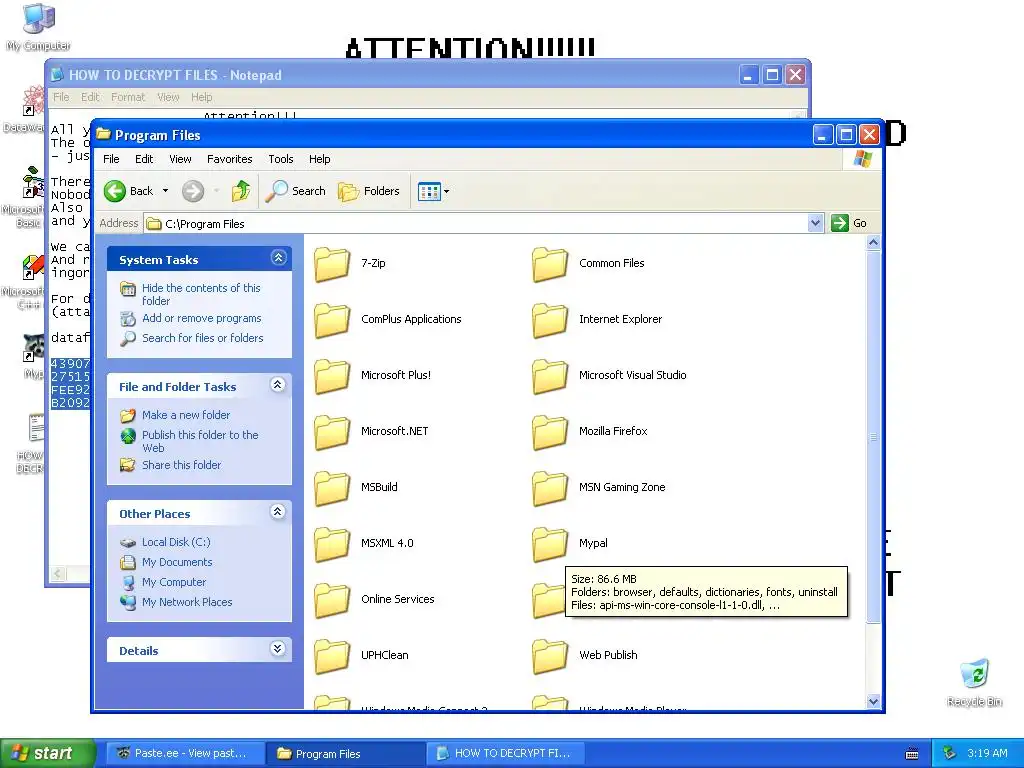Click Publish this folder to the Web
The height and width of the screenshot is (768, 1024).
point(200,441)
